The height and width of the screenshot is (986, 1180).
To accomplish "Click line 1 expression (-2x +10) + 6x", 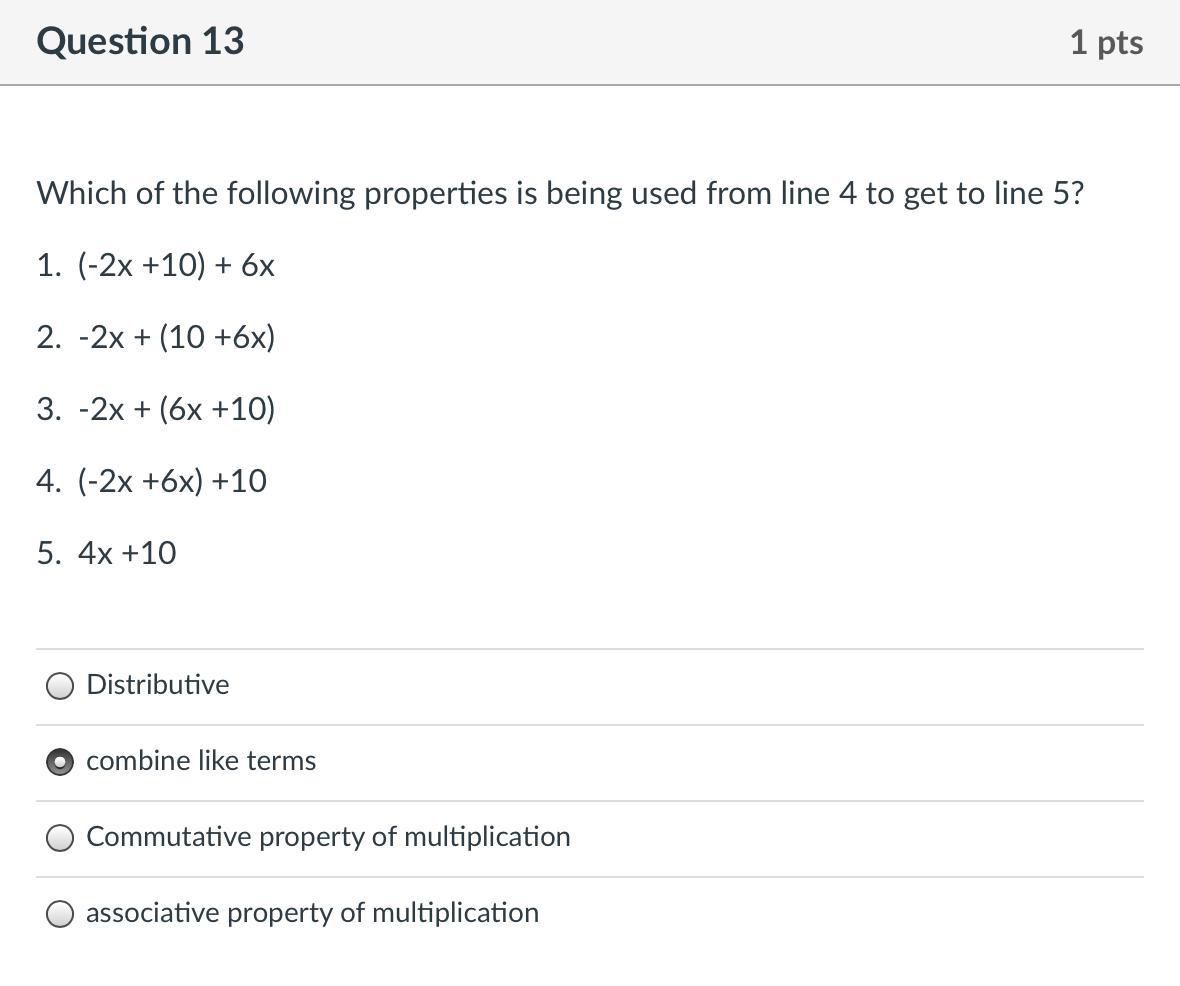I will tap(176, 266).
